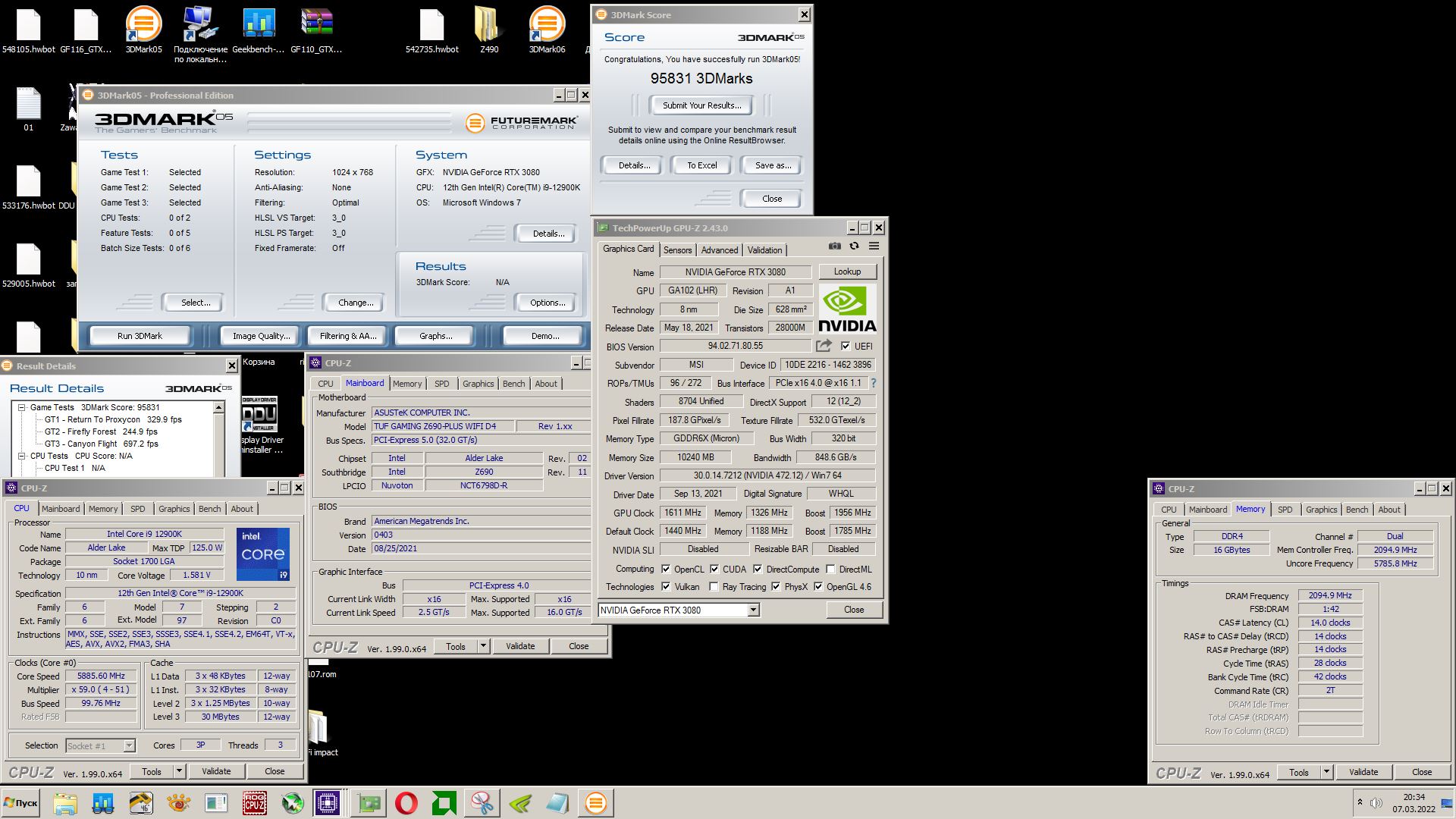Open the Geekbench desktop icon
Image resolution: width=1456 pixels, height=819 pixels.
coord(259,30)
